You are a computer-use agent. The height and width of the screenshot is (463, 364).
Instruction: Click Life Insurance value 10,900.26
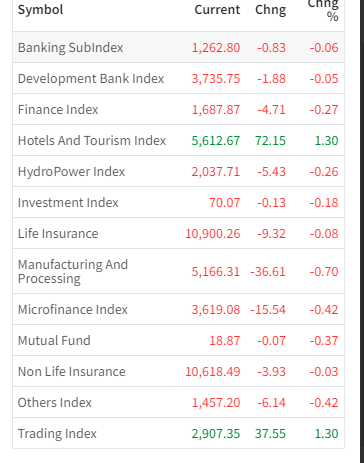click(x=213, y=233)
